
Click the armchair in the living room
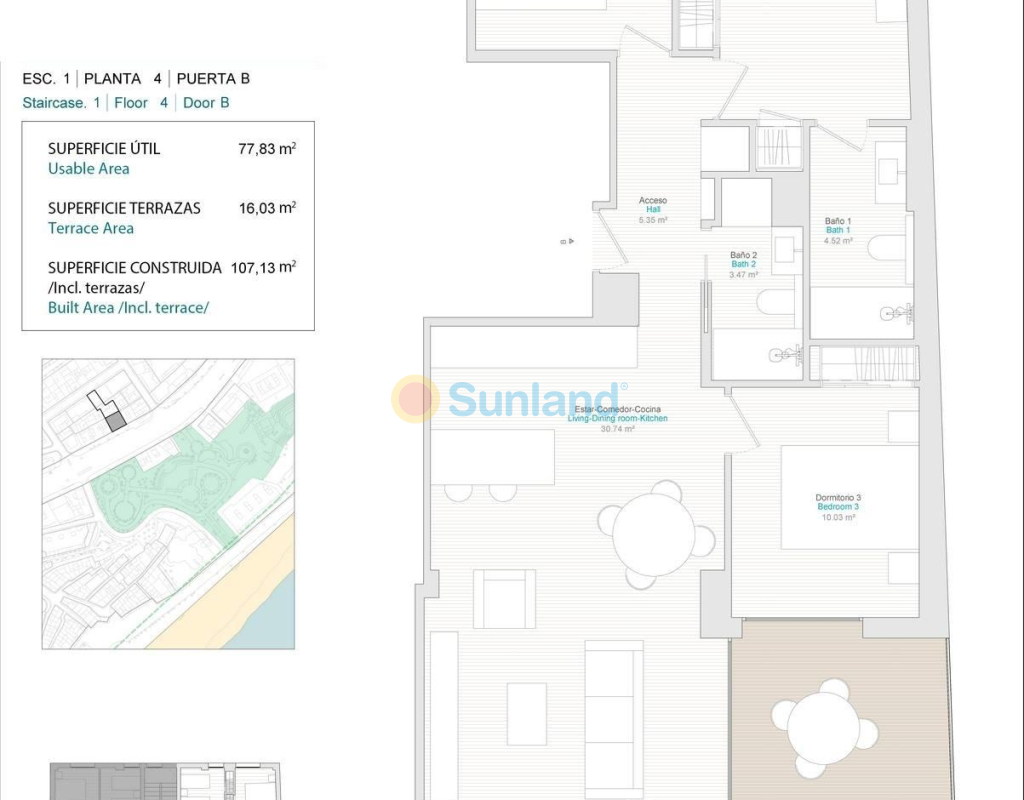(x=504, y=599)
